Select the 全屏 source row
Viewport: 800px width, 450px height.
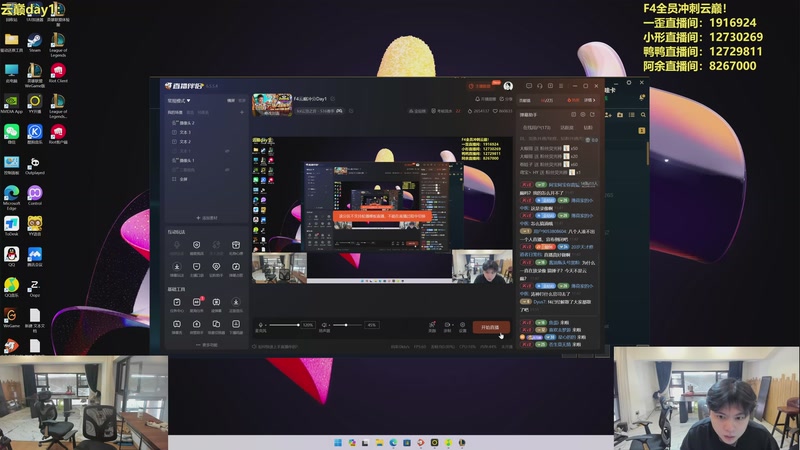204,179
